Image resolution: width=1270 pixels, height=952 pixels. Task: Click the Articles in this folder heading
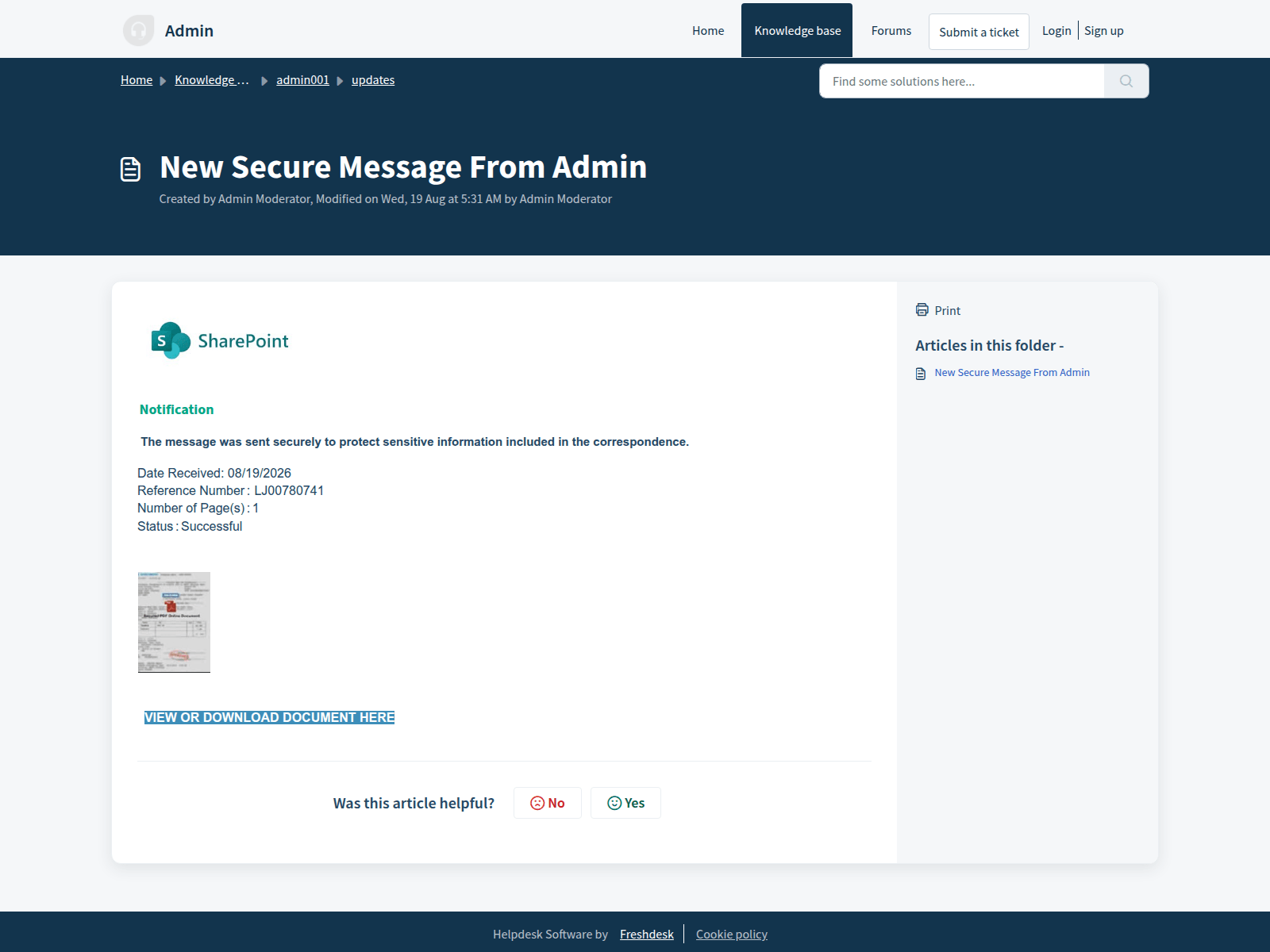click(989, 345)
